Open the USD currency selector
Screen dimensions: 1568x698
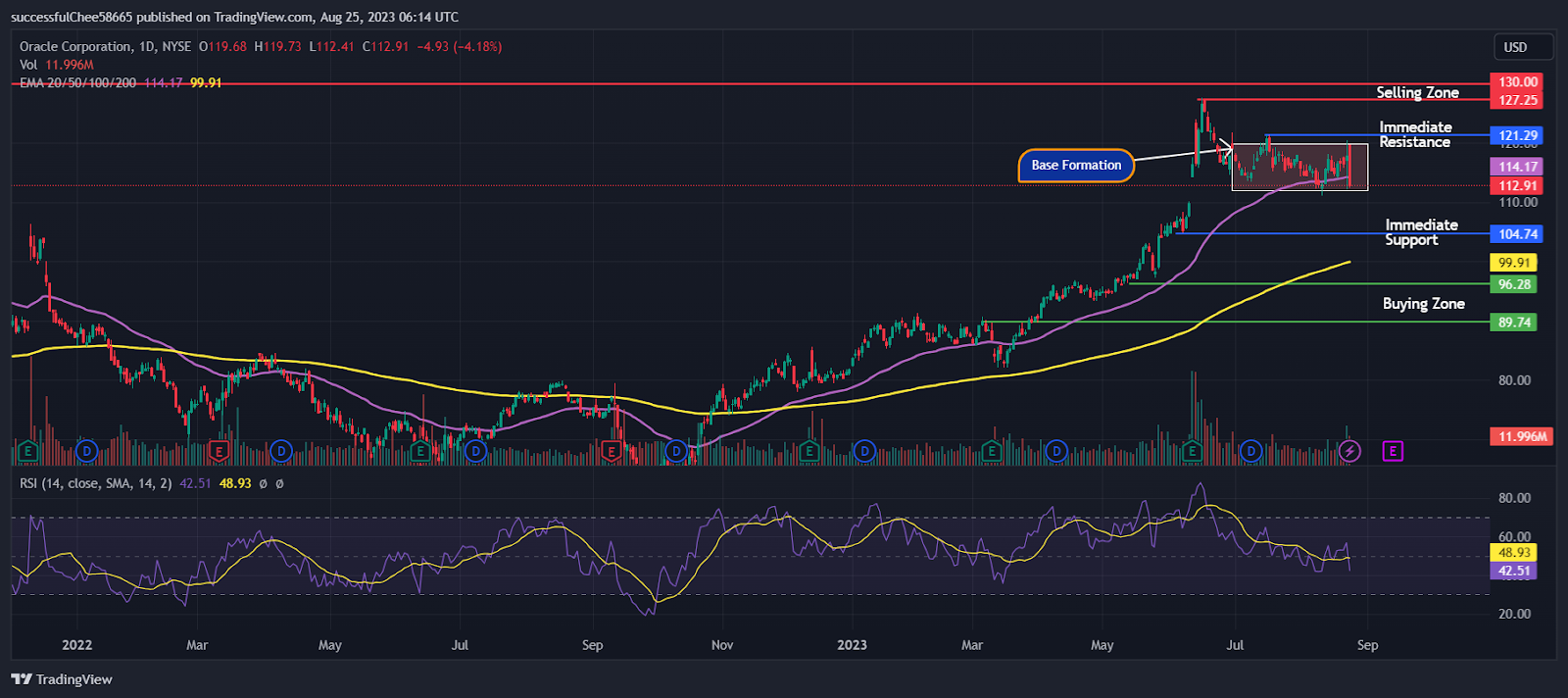[1524, 47]
